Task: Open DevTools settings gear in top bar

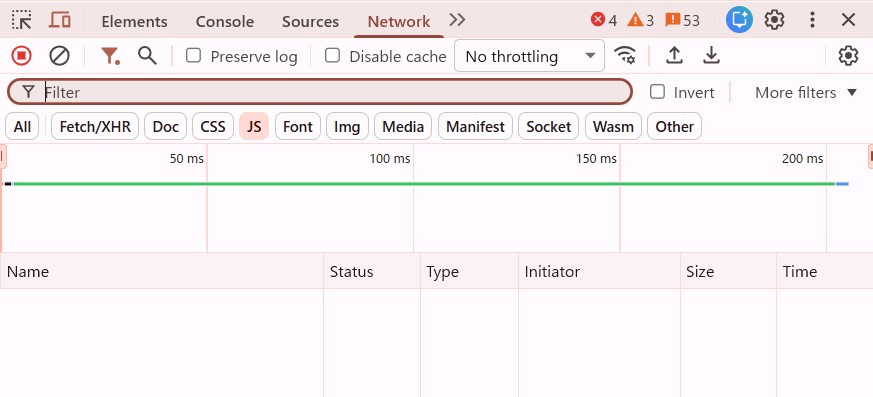Action: pyautogui.click(x=774, y=21)
